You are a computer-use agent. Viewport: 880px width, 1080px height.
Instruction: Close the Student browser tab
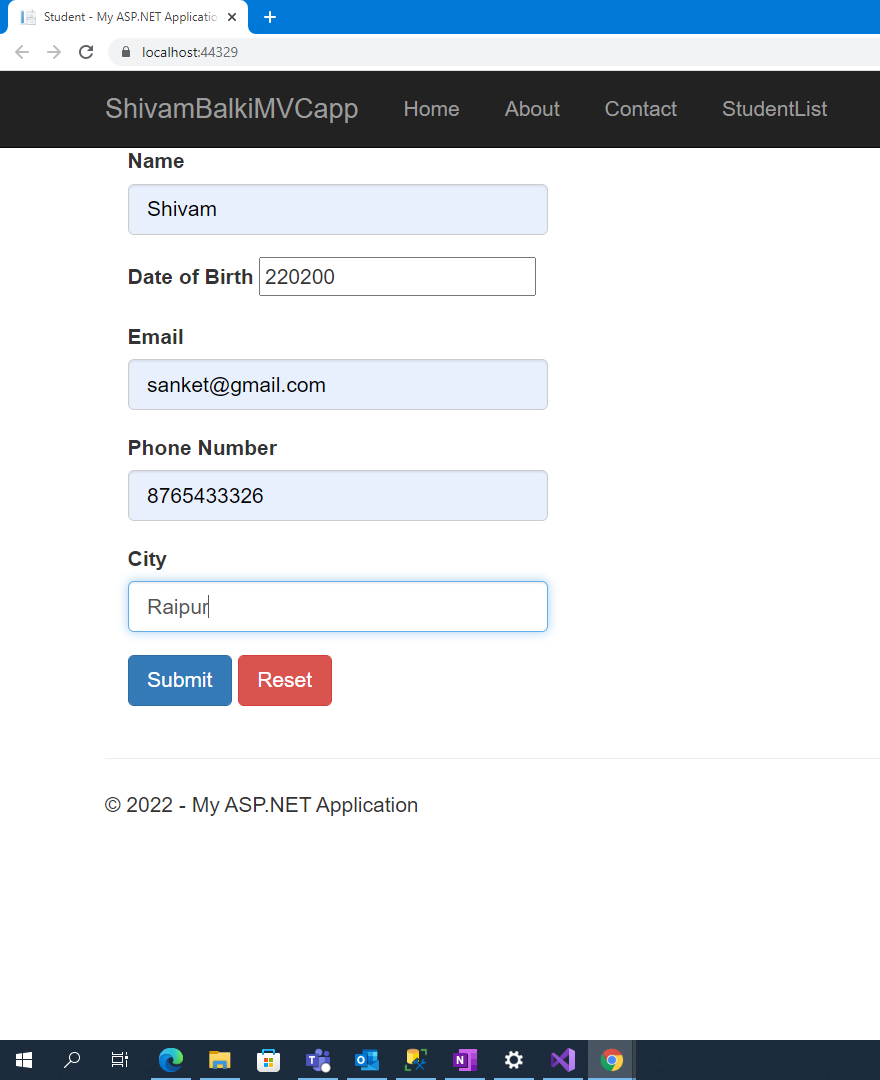[x=232, y=17]
